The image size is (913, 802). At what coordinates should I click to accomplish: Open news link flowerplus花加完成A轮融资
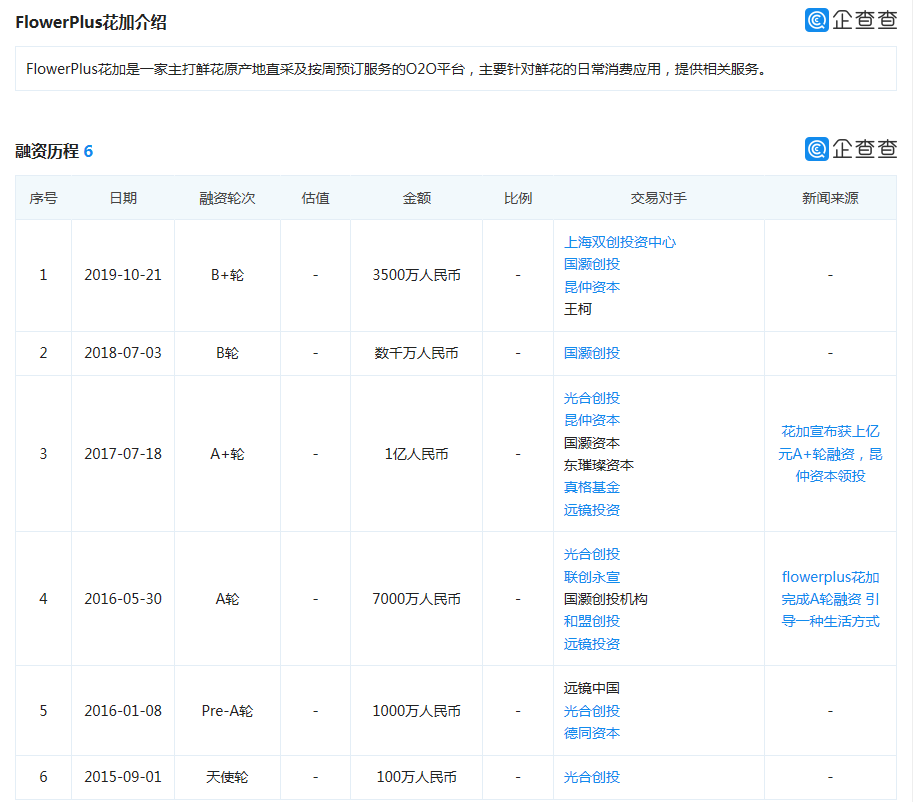(x=830, y=599)
